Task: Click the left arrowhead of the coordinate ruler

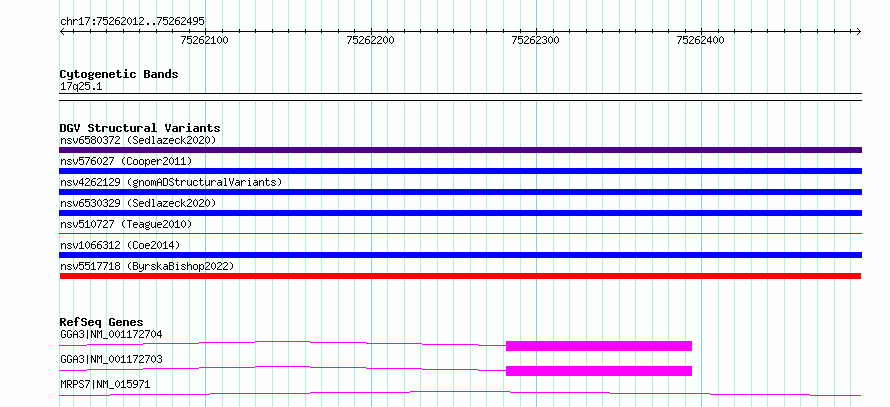Action: click(x=62, y=31)
